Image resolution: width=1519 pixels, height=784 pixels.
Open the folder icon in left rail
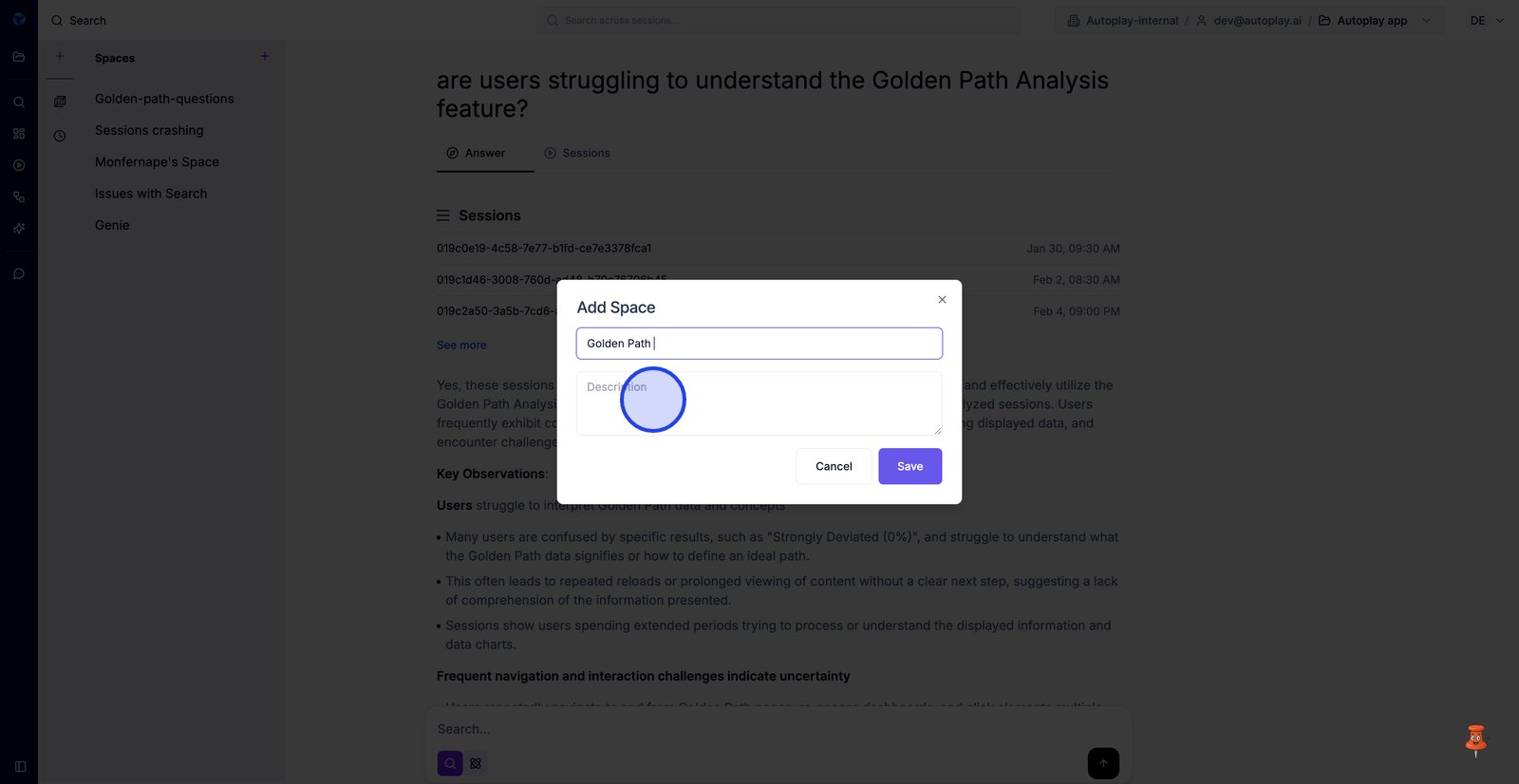click(x=19, y=57)
